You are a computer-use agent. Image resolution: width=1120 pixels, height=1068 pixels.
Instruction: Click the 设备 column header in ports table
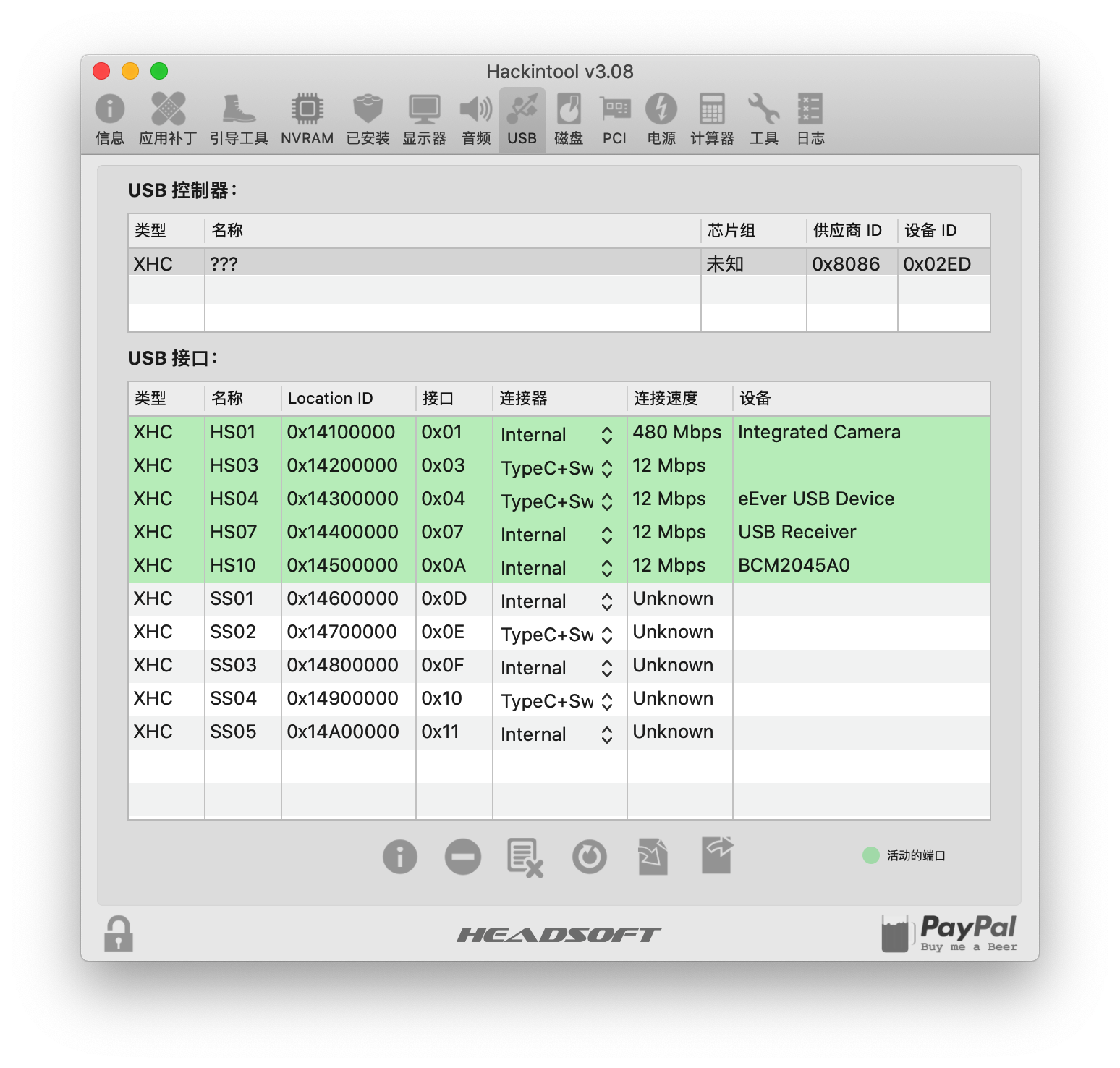[x=861, y=399]
